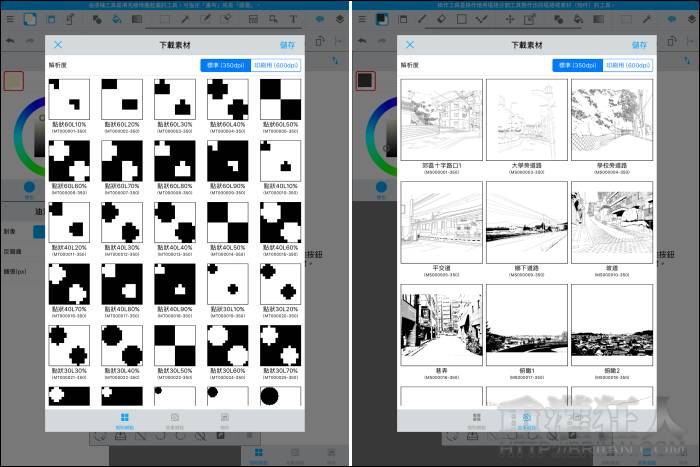Open Layers panel icon in background-materials screen
The height and width of the screenshot is (467, 700).
(692, 19)
